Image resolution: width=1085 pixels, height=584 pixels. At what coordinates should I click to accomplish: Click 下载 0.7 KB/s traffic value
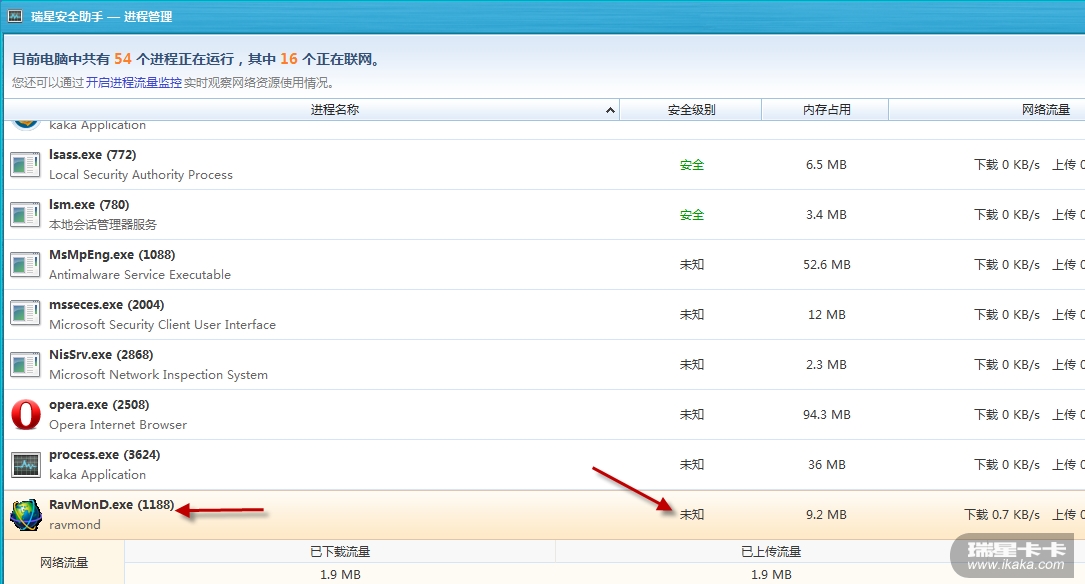click(1002, 514)
